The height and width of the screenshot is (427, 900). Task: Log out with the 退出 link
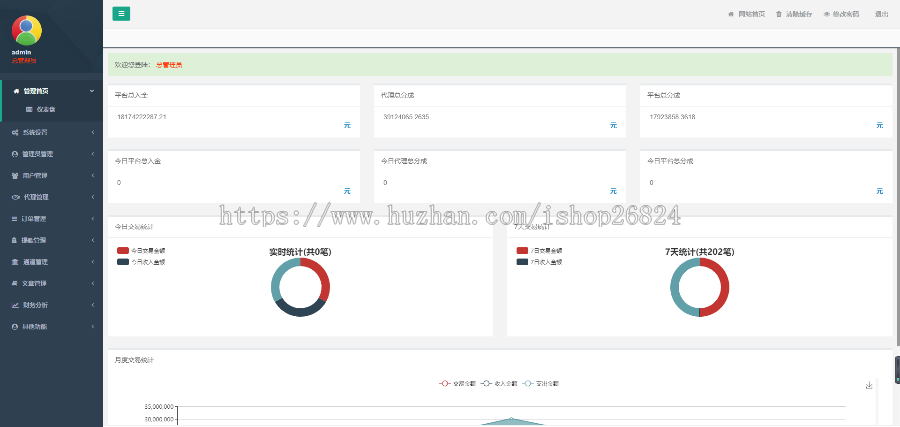pos(882,14)
